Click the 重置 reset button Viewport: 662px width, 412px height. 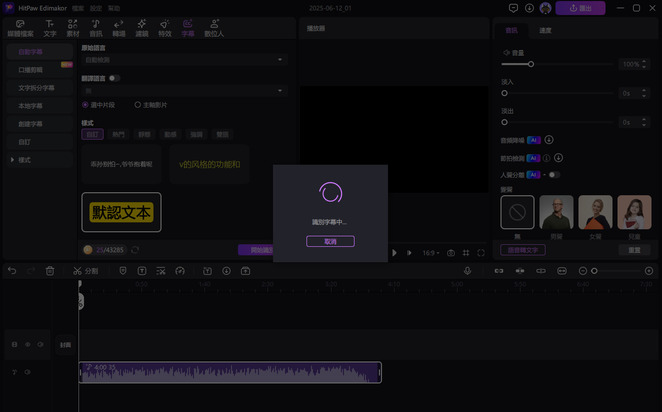click(x=634, y=250)
